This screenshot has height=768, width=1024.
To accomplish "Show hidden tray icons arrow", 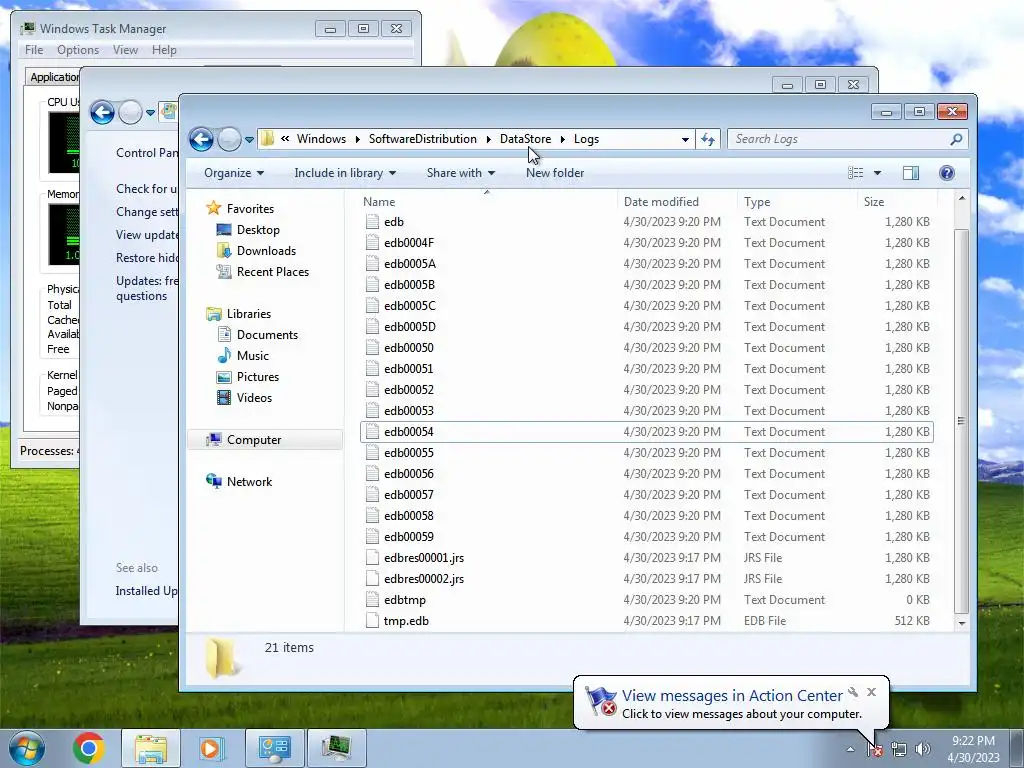I will [x=850, y=750].
